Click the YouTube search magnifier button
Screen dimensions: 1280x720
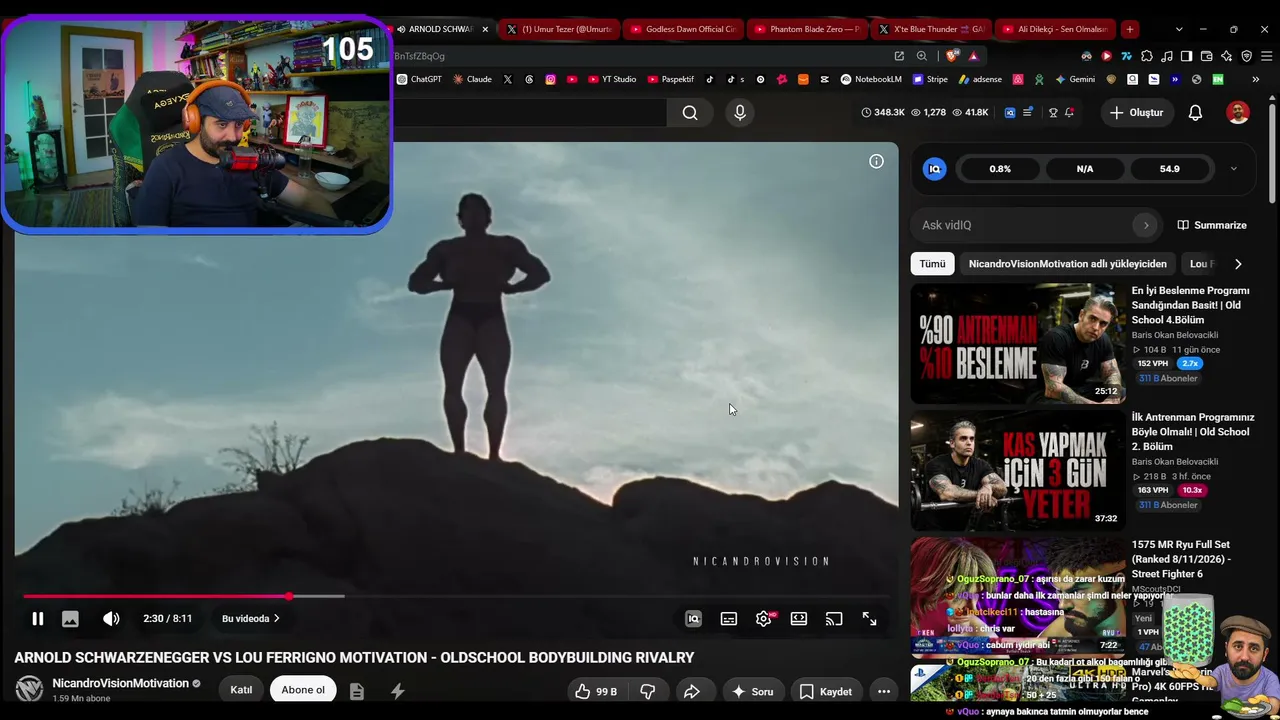[690, 113]
